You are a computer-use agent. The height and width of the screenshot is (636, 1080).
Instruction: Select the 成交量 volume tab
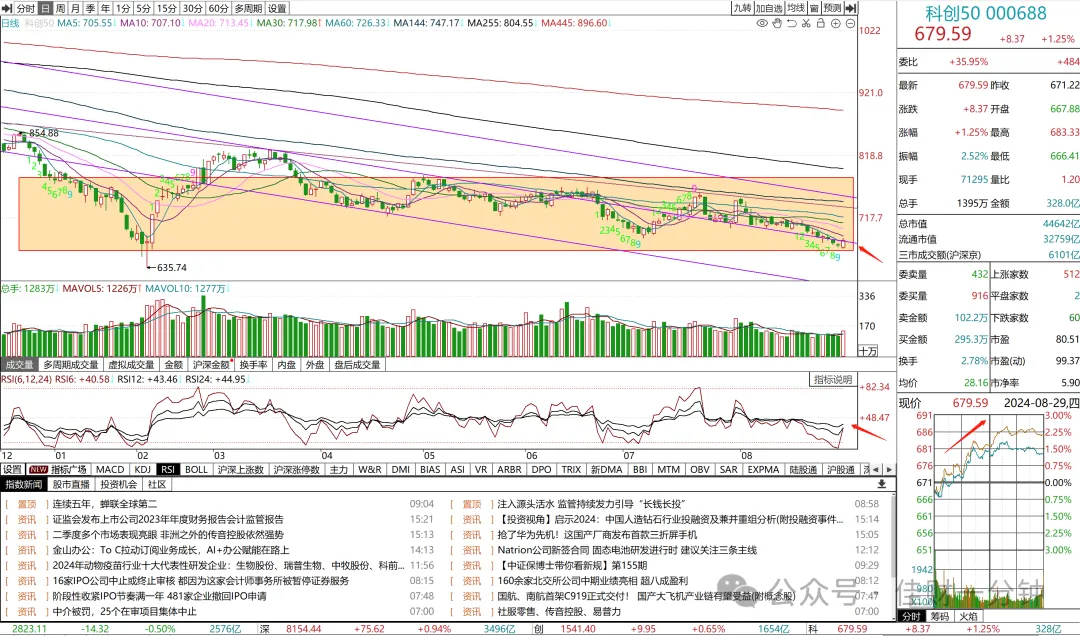point(19,365)
